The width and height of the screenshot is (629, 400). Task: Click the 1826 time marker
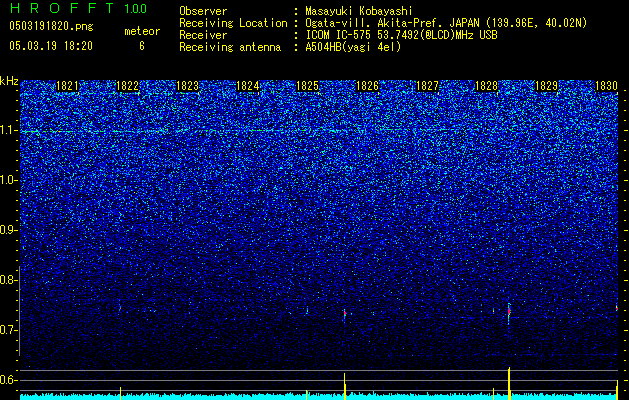(367, 86)
